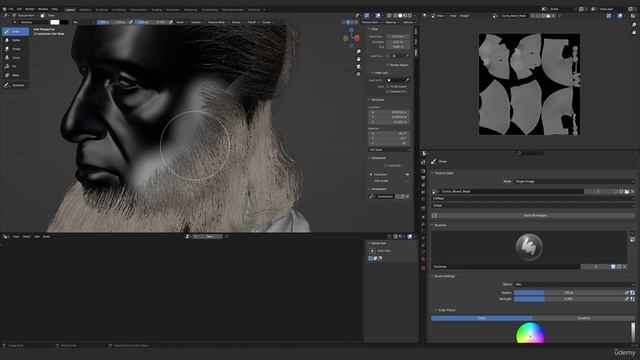Adjust the Strength slider in Brush Settings
This screenshot has width=640, height=360.
tap(569, 299)
